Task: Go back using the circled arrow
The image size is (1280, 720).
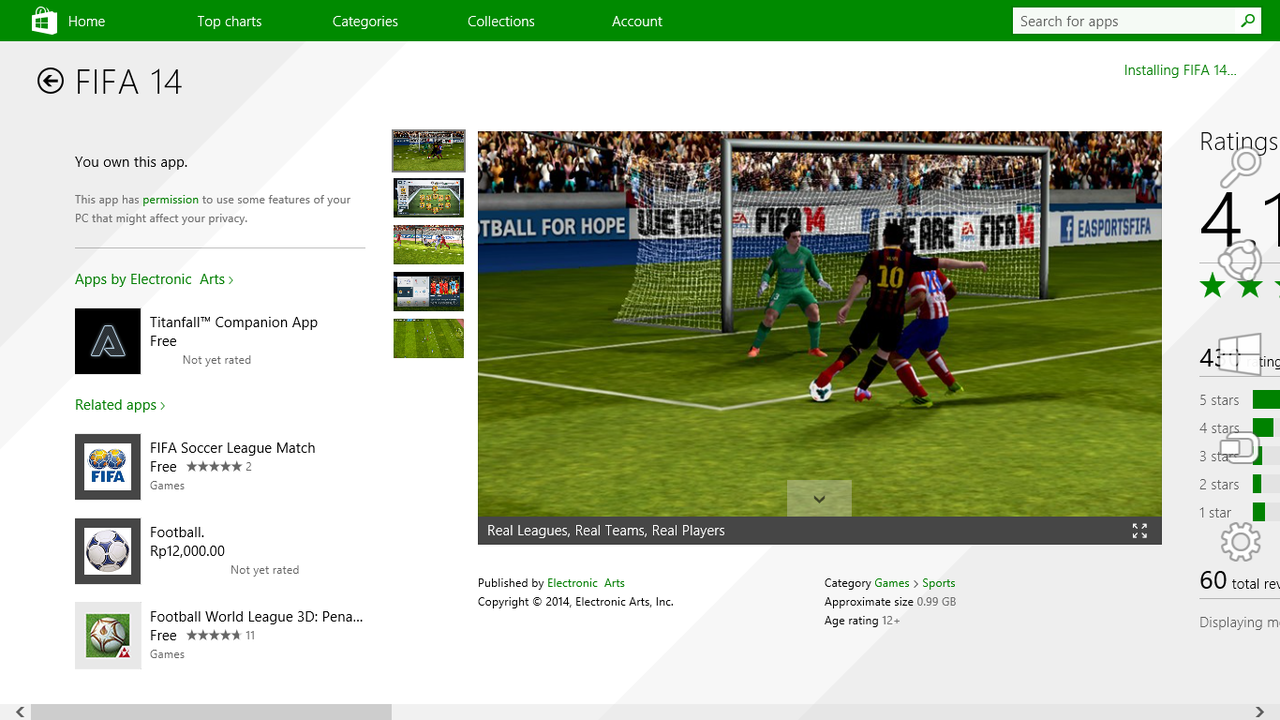Action: (50, 81)
